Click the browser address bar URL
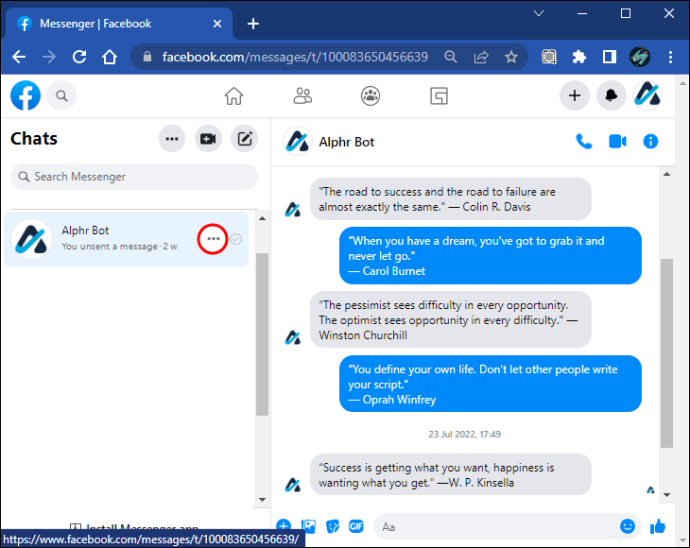This screenshot has height=548, width=690. [295, 57]
